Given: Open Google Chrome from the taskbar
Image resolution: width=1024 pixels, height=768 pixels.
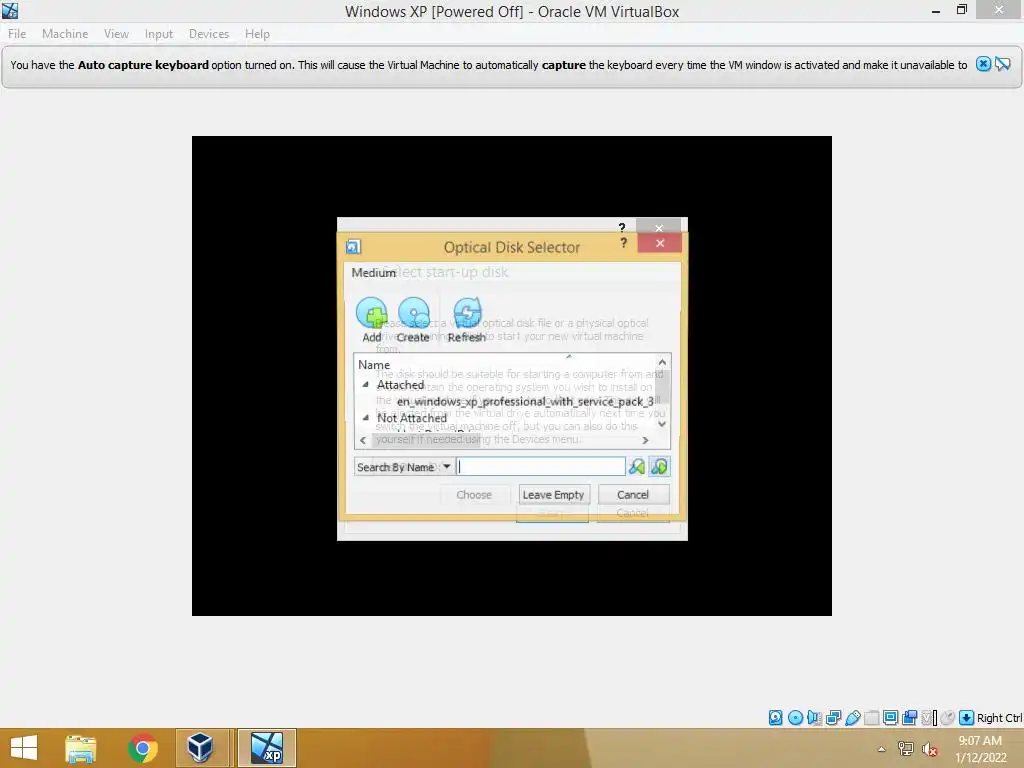Looking at the screenshot, I should (x=142, y=748).
